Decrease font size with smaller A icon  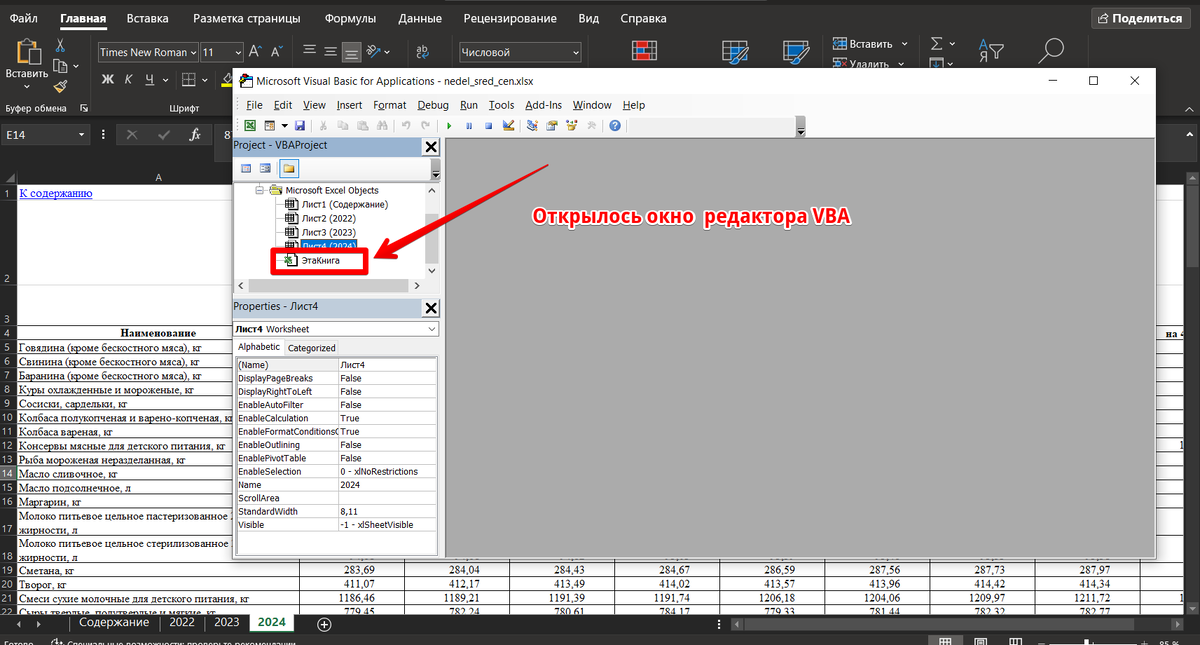click(x=276, y=51)
